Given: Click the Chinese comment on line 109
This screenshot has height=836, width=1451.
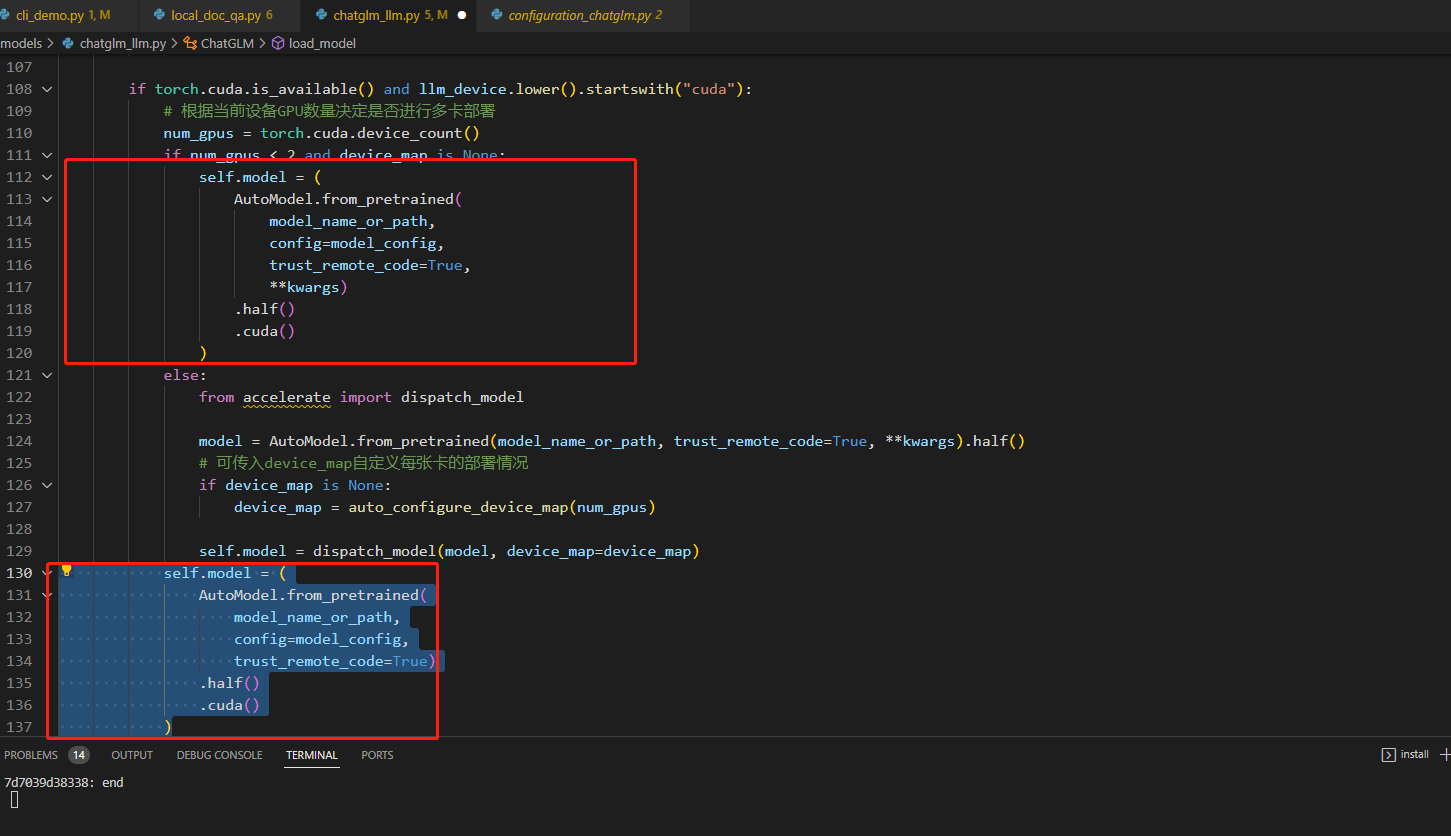Looking at the screenshot, I should pos(329,111).
